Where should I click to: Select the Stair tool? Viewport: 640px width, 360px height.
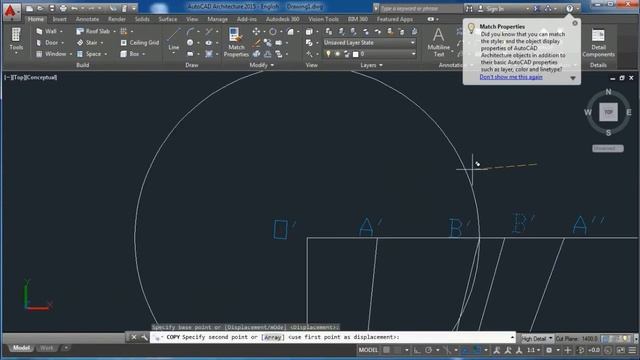[87, 42]
